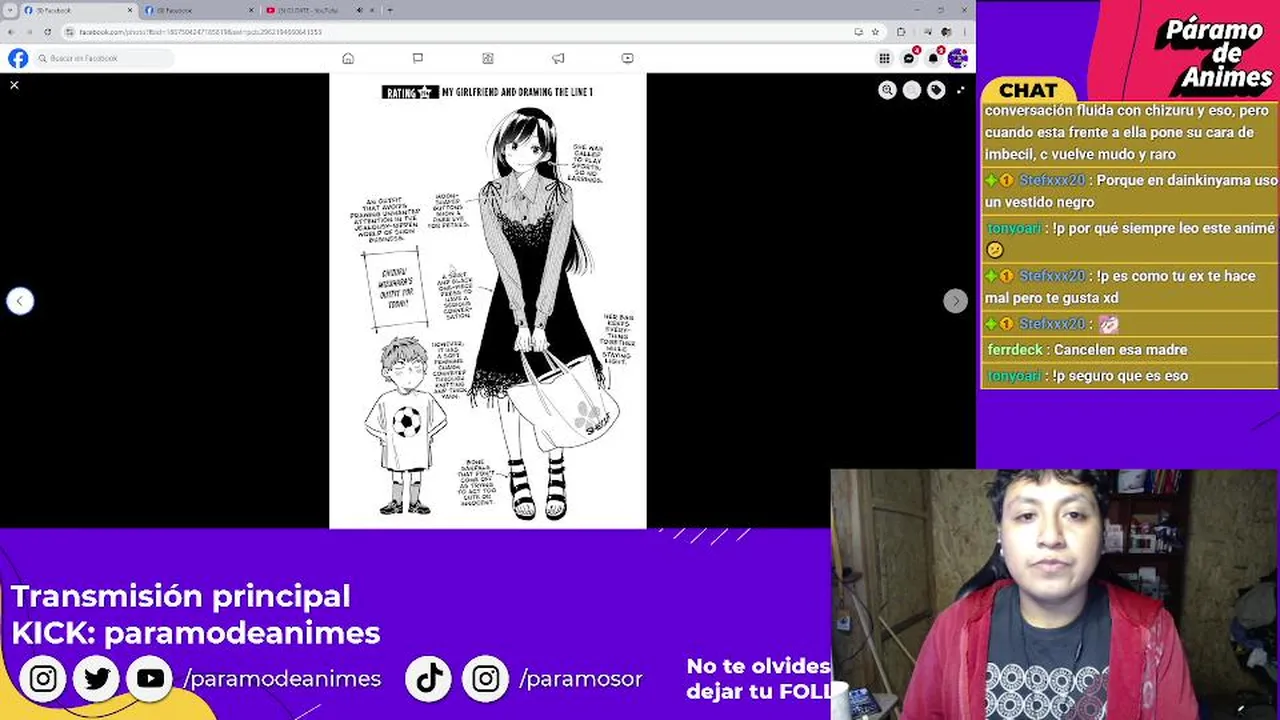Go to the next photo

coord(955,300)
